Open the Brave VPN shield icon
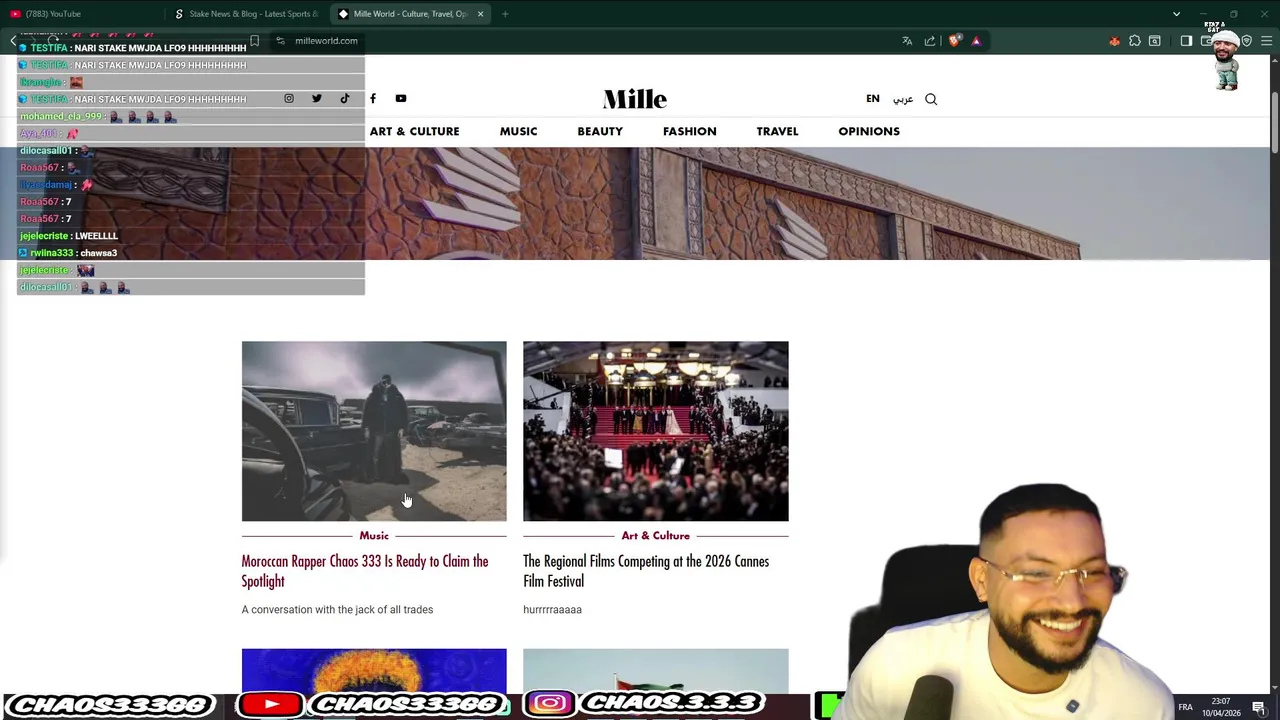Viewport: 1280px width, 720px height. (1246, 41)
